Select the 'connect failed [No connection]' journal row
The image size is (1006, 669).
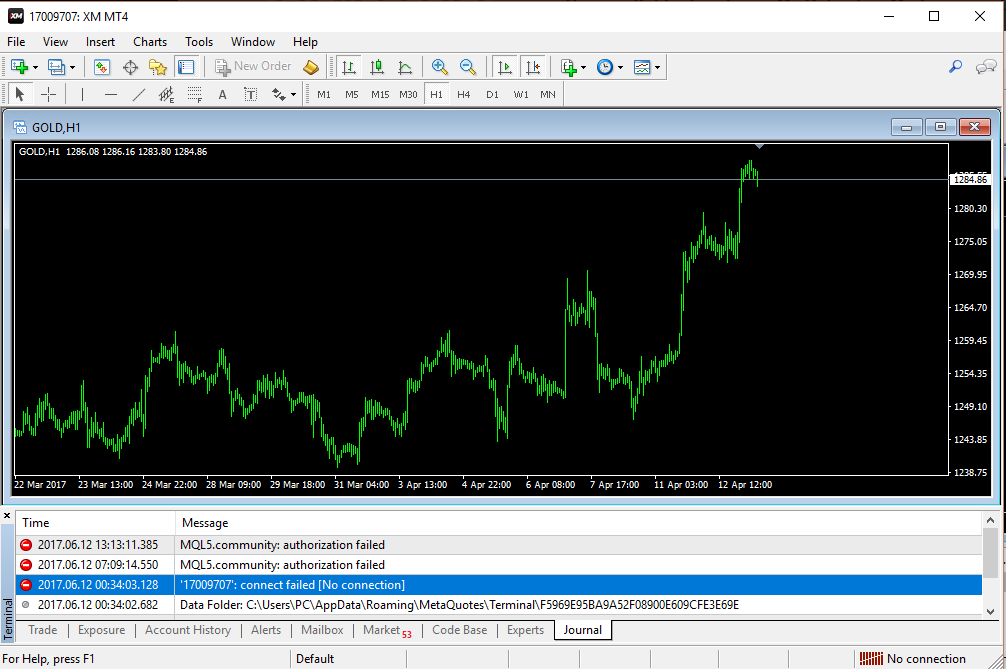click(499, 585)
